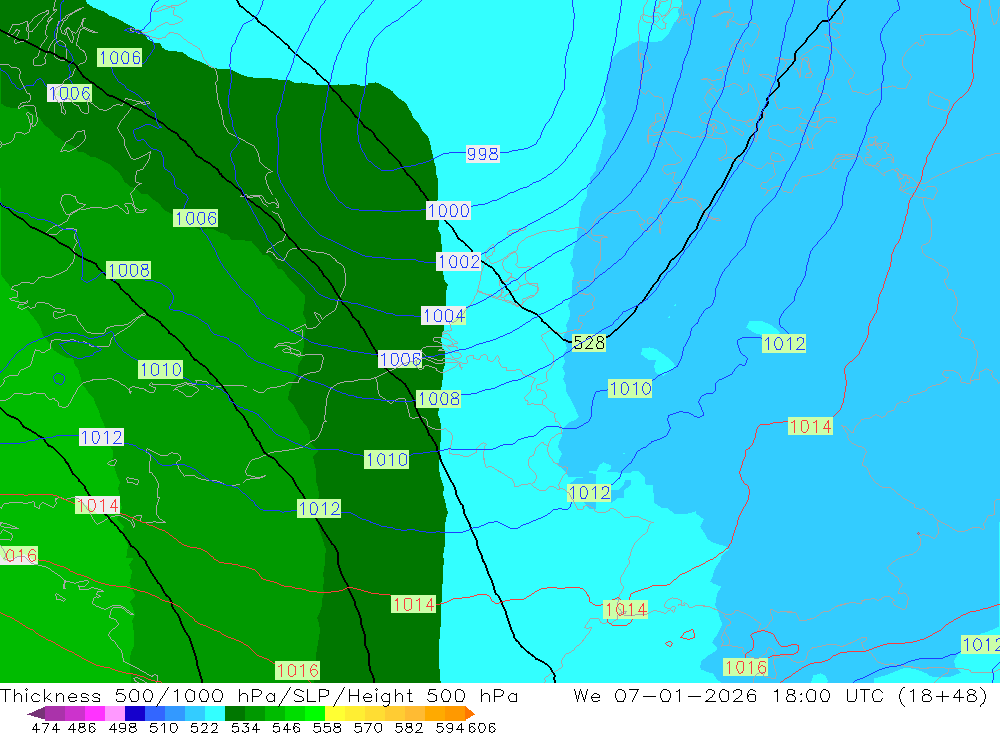
Task: Click legend value 570
Action: (367, 728)
